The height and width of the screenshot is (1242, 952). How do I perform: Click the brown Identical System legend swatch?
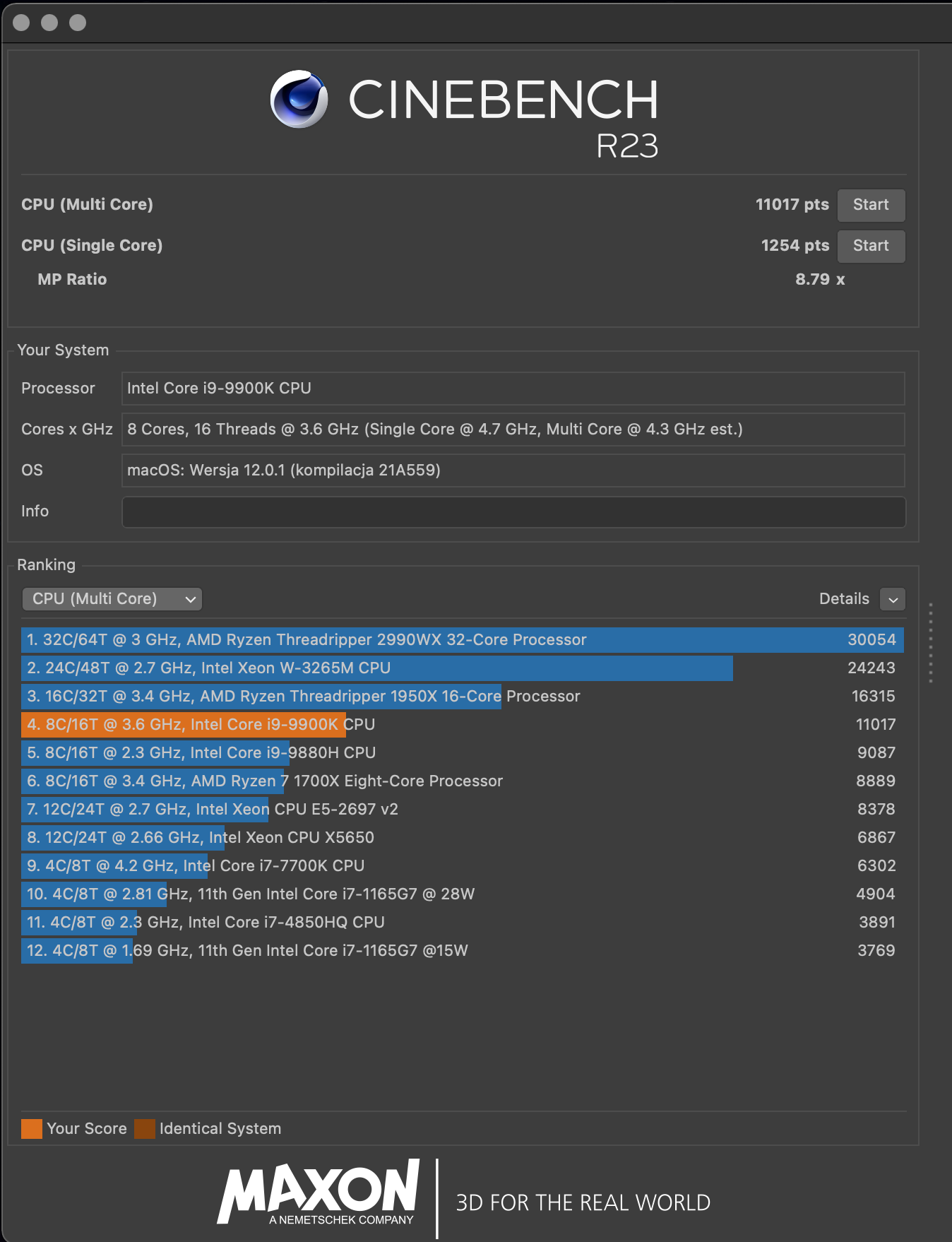coord(145,1129)
